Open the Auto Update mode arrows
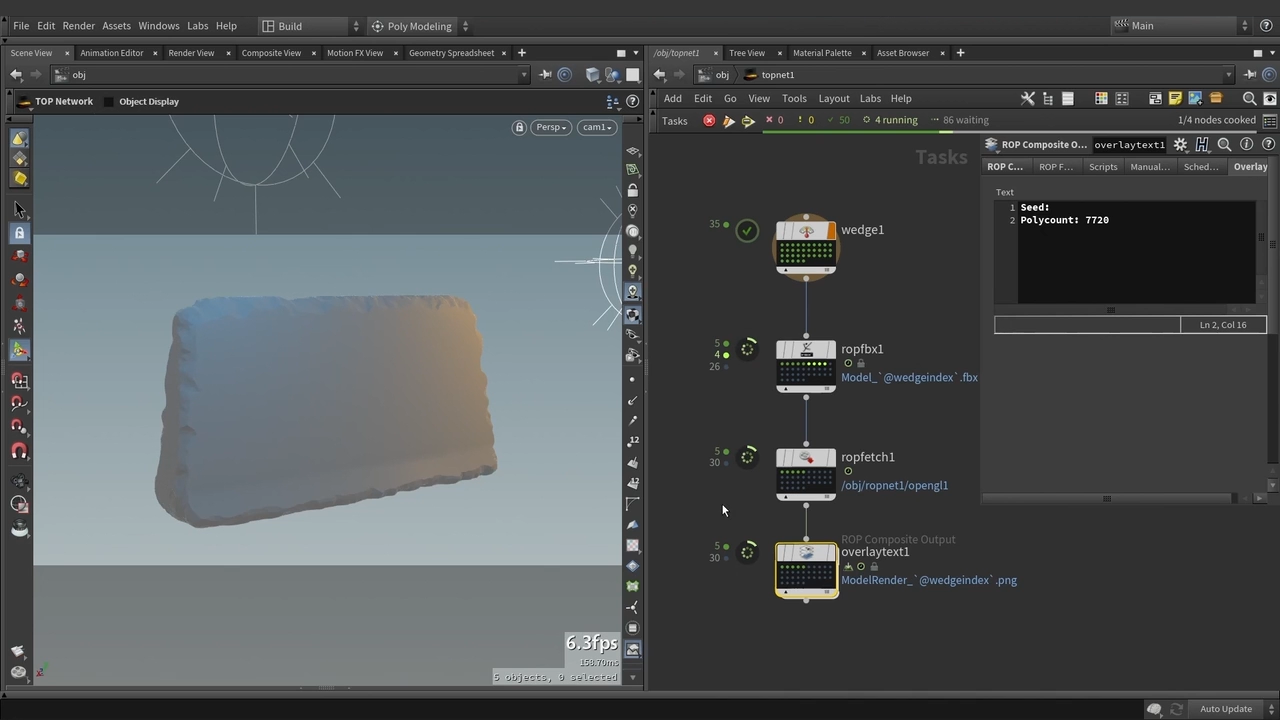This screenshot has width=1280, height=720. coord(1272,709)
